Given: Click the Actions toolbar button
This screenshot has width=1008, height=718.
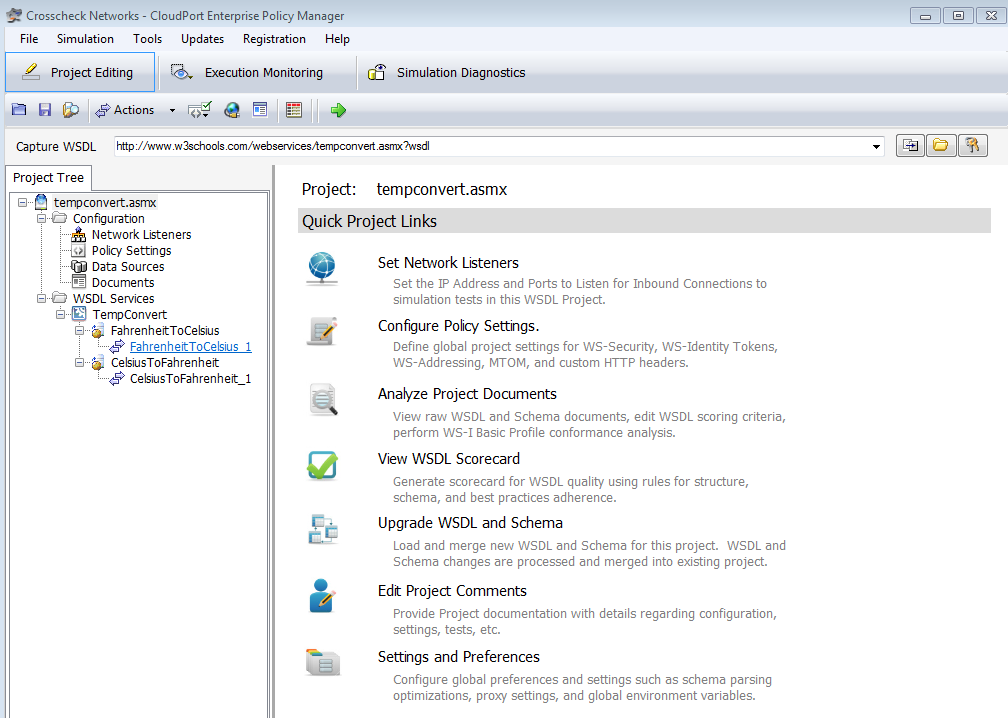Looking at the screenshot, I should (125, 110).
